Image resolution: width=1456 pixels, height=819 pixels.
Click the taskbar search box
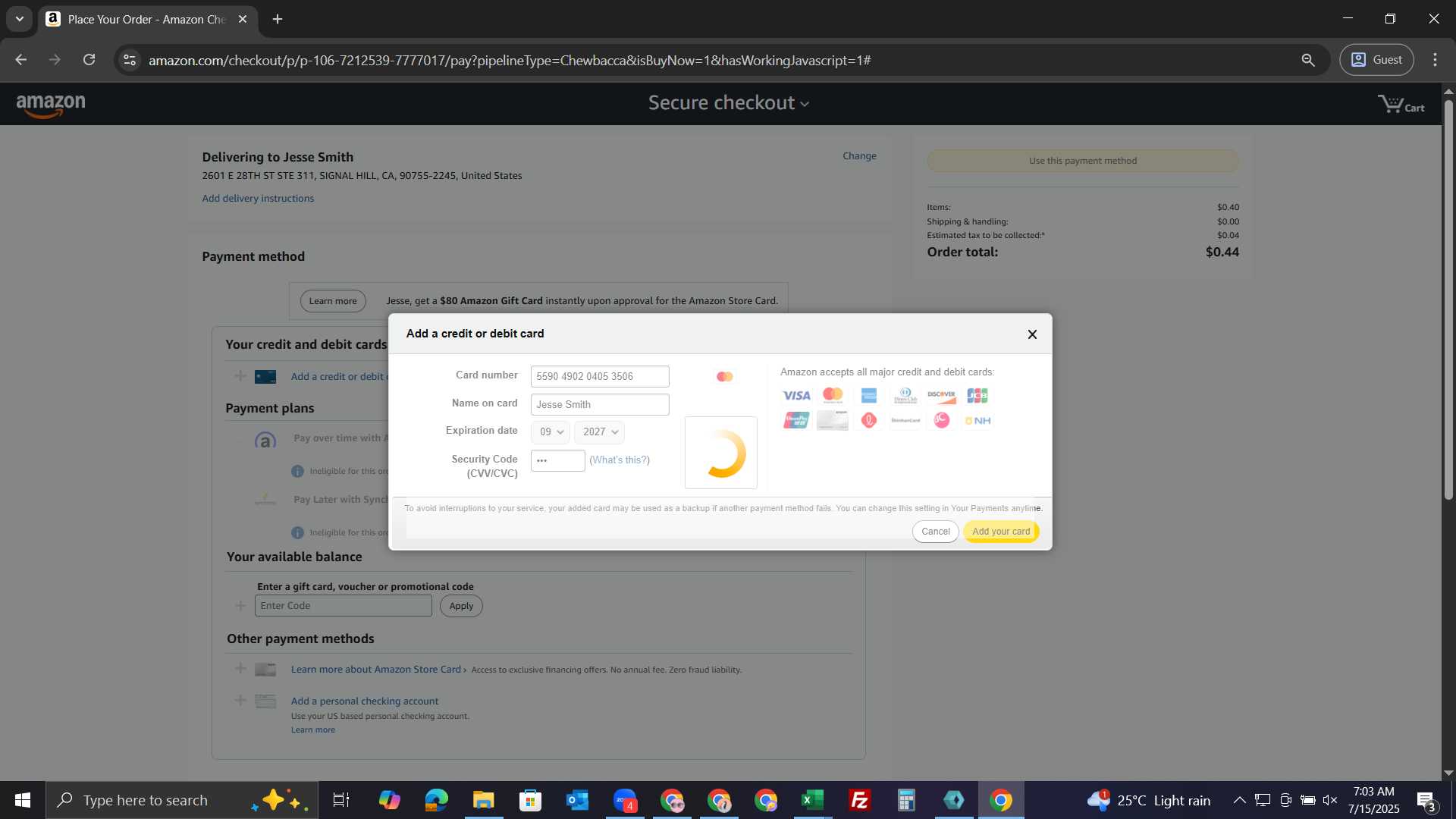[182, 800]
